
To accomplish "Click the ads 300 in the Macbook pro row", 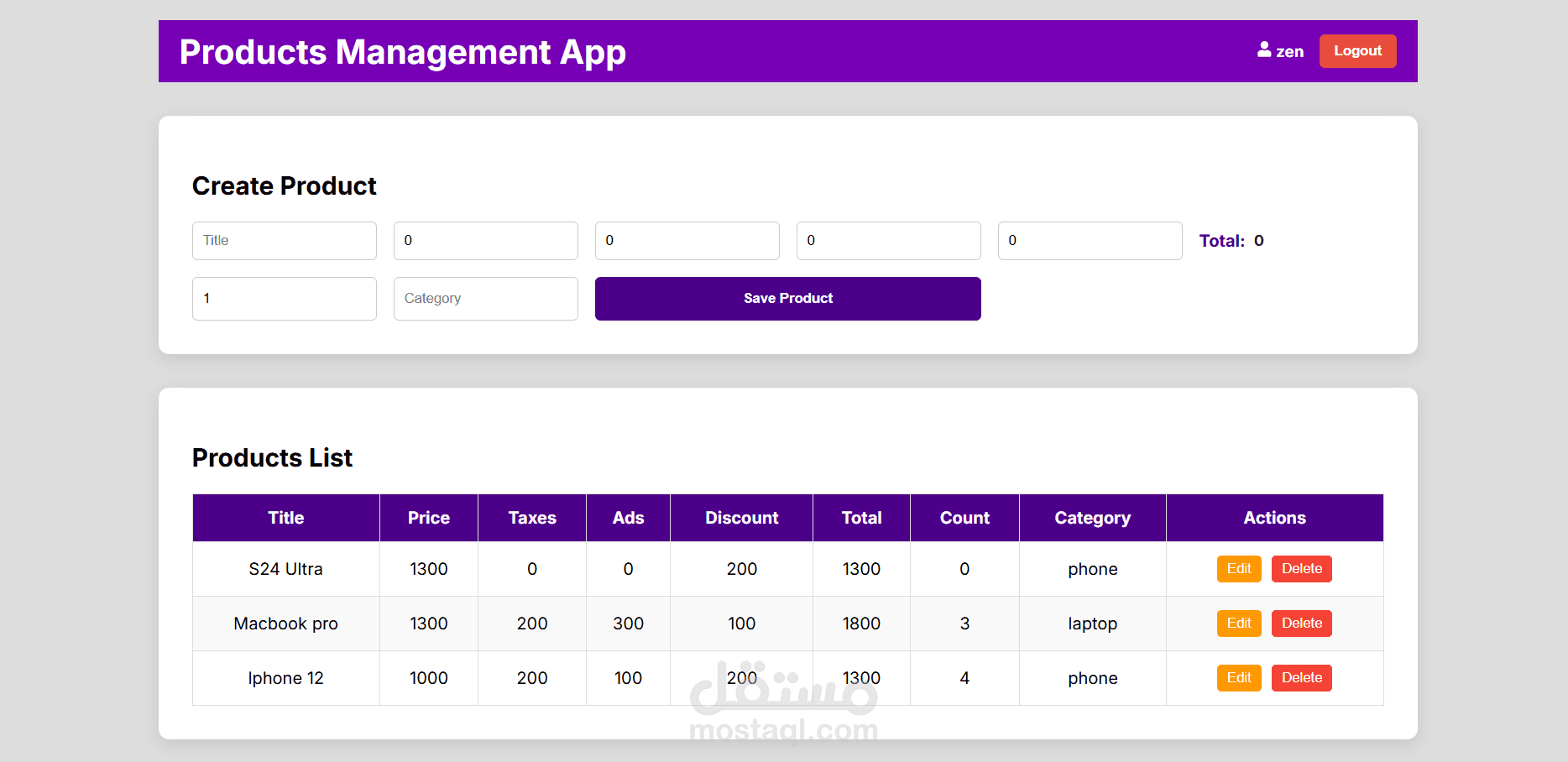I will [x=628, y=624].
